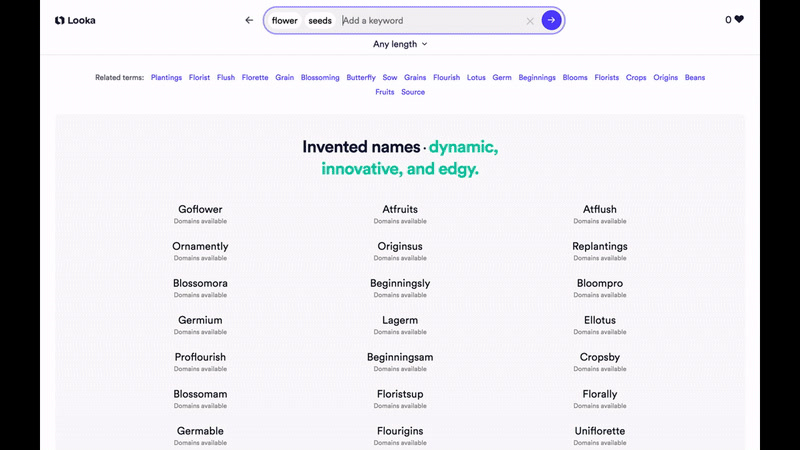Screen dimensions: 800x450
Task: Pick the related term Blossoming
Action: (x=320, y=78)
